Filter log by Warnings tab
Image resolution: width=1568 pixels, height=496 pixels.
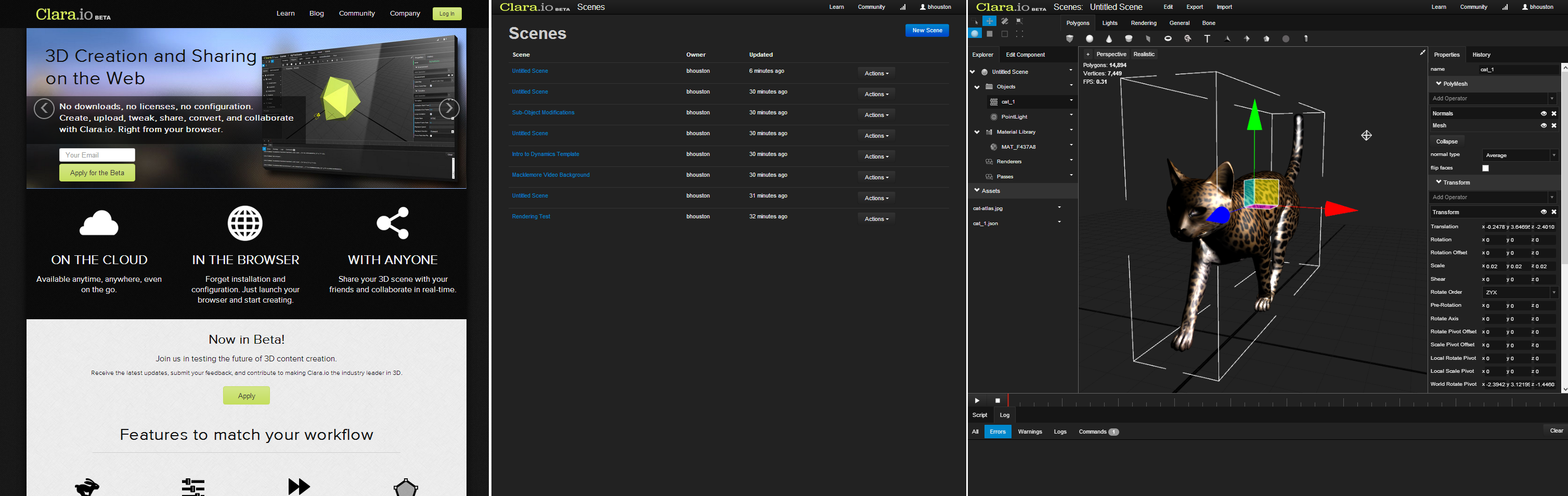pyautogui.click(x=1030, y=432)
